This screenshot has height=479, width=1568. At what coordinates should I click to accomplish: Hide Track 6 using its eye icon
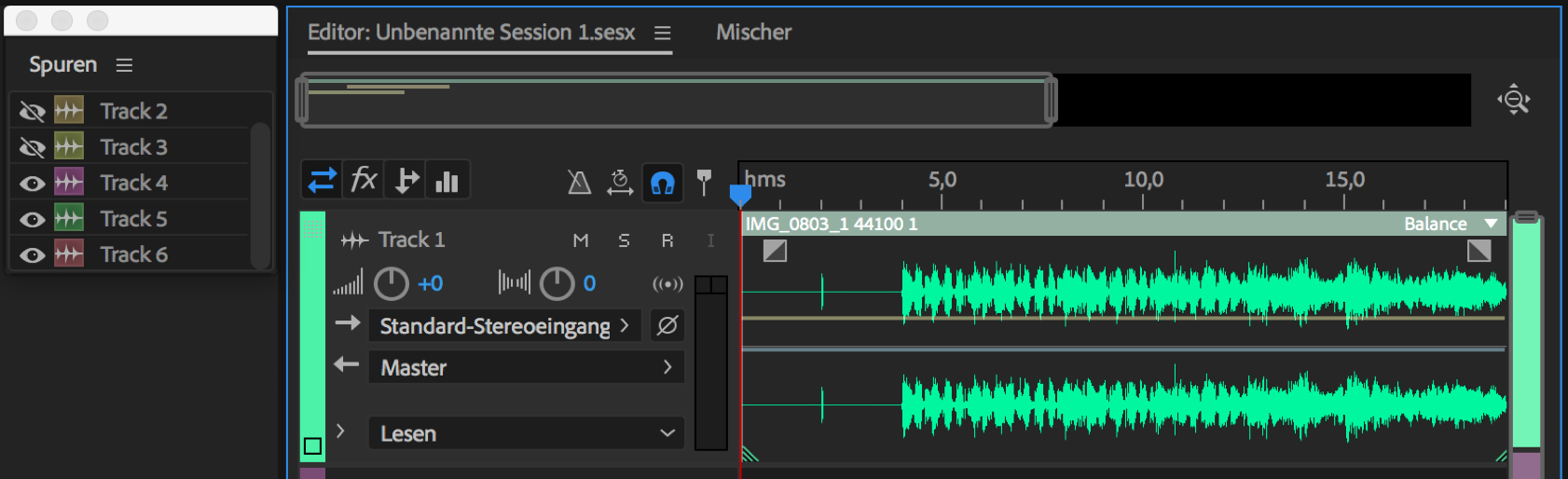coord(33,255)
